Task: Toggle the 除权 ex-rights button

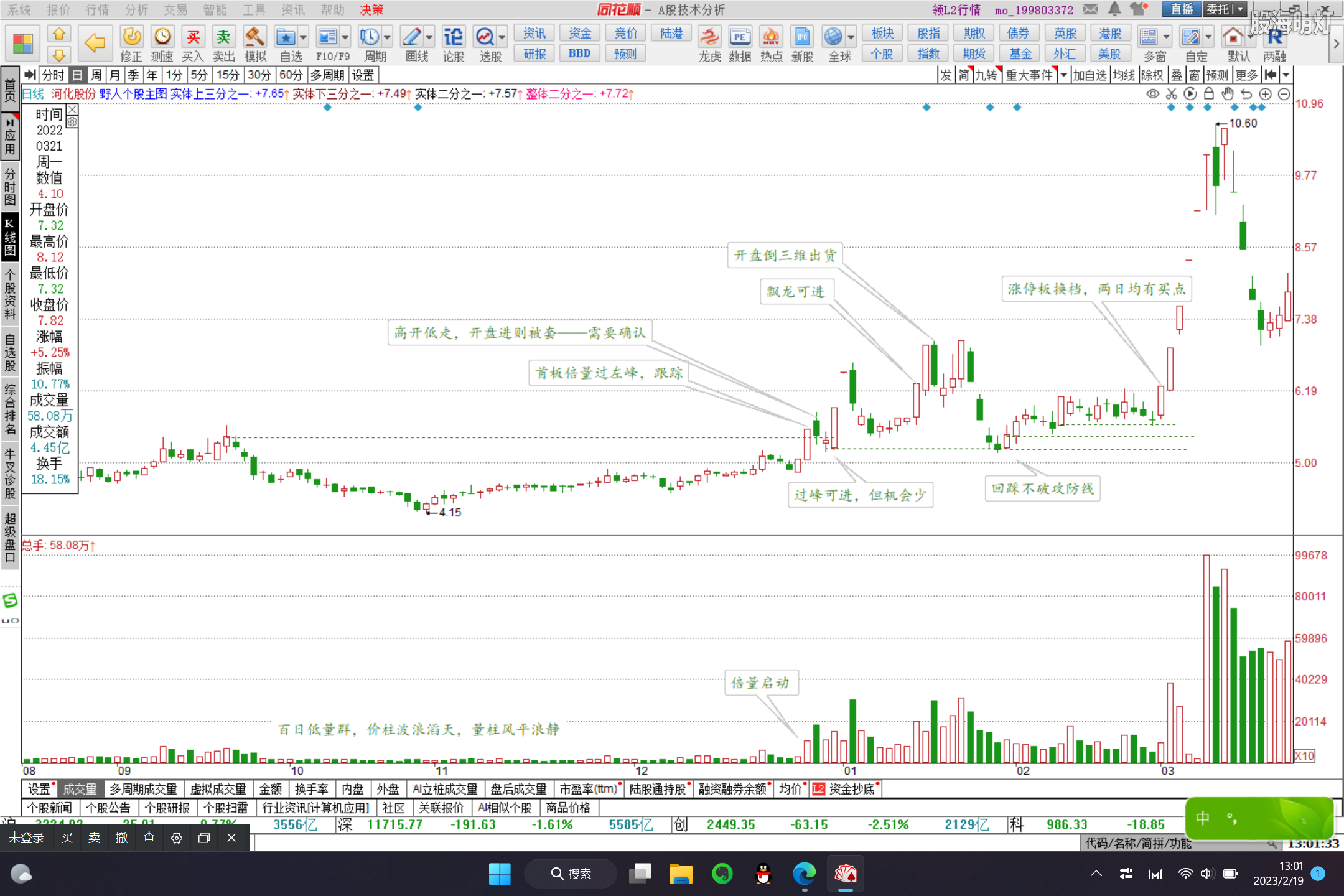Action: tap(1152, 75)
